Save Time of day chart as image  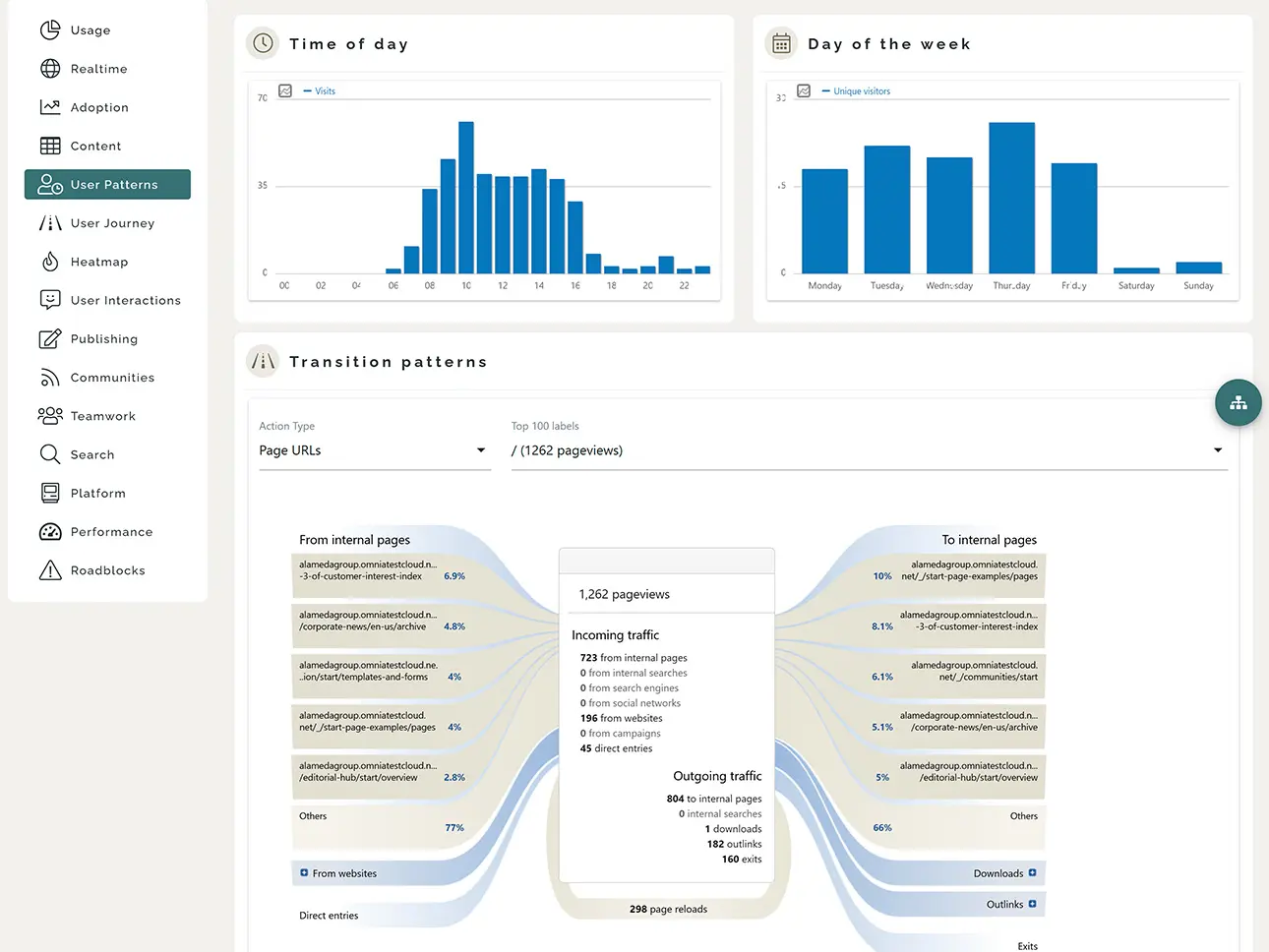coord(285,90)
